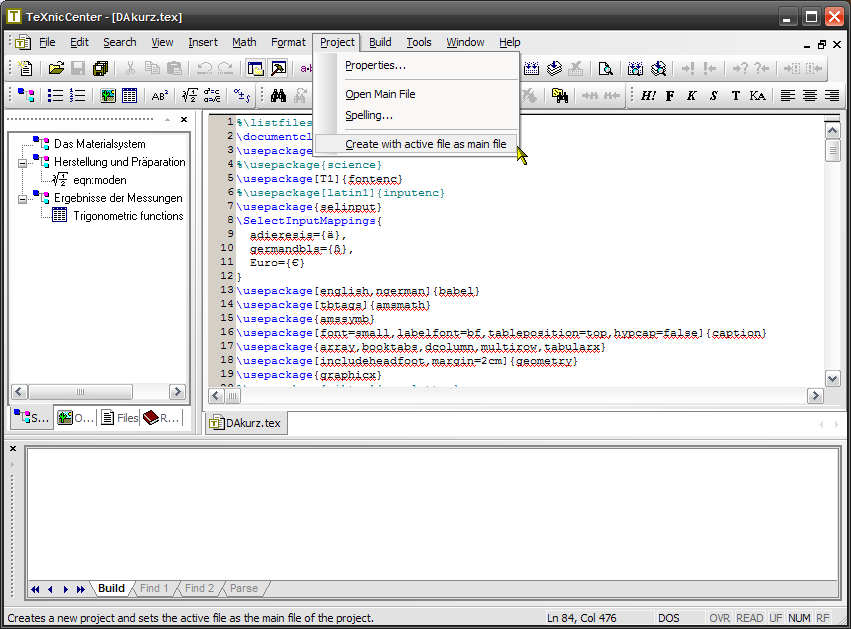Collapse the Ergebnisse der Messungen node
The image size is (851, 629).
click(x=22, y=199)
